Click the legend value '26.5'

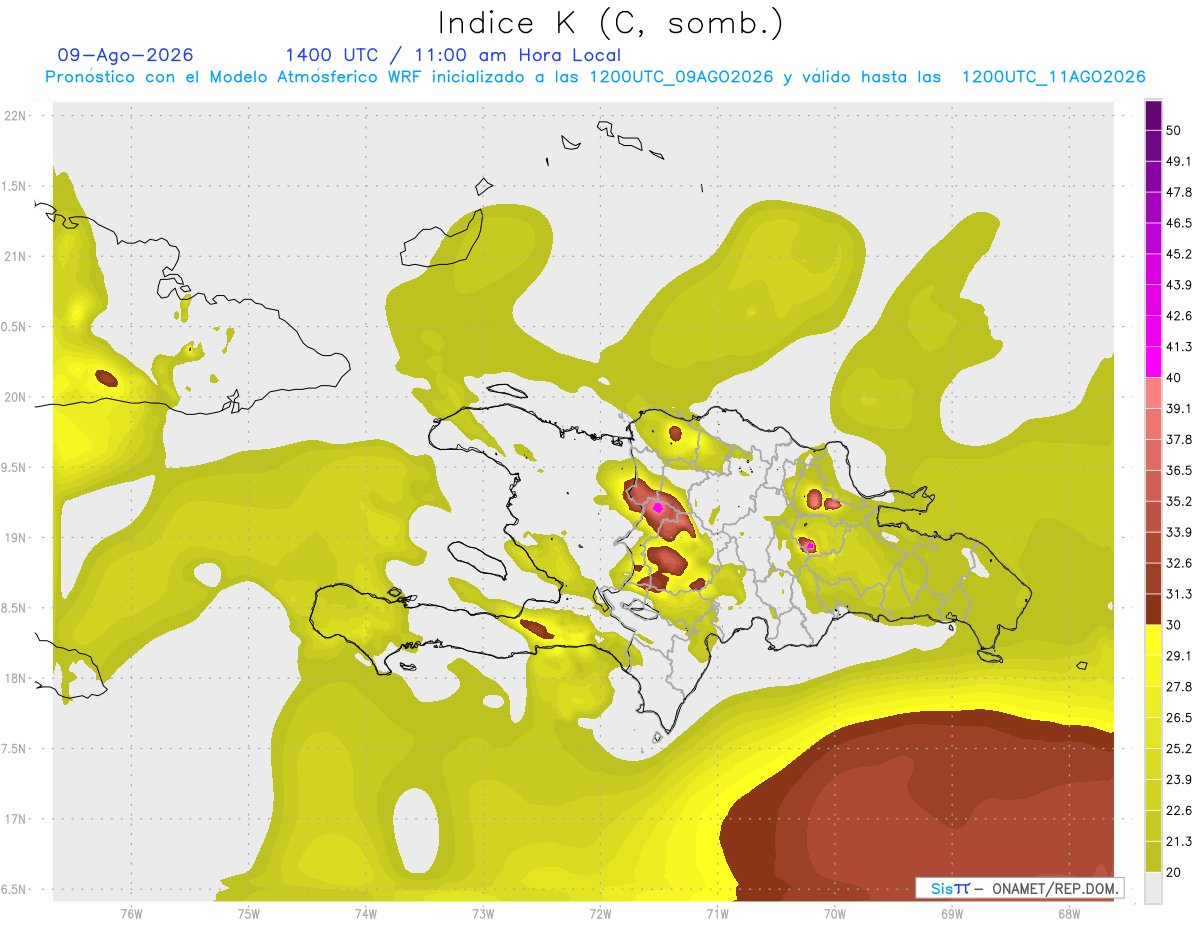(1179, 717)
